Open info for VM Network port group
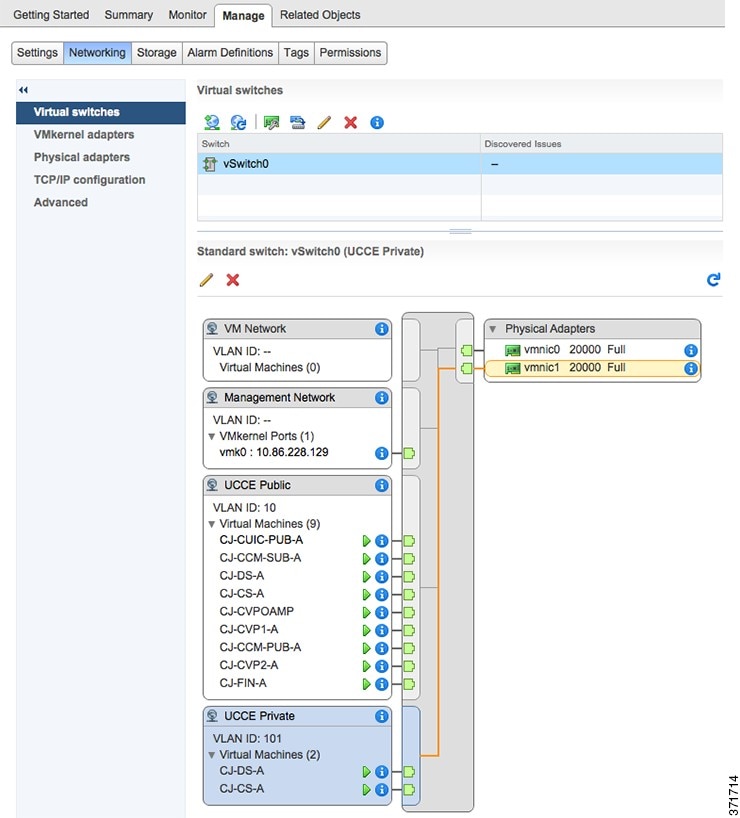 pyautogui.click(x=381, y=329)
